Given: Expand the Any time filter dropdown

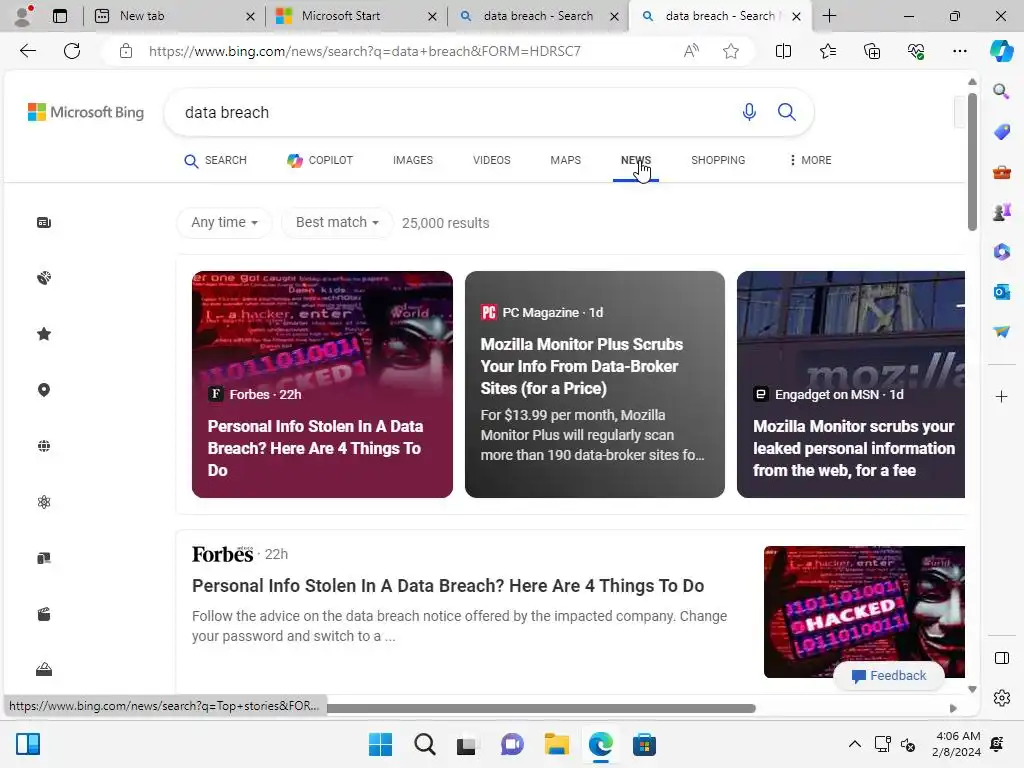Looking at the screenshot, I should click(224, 223).
